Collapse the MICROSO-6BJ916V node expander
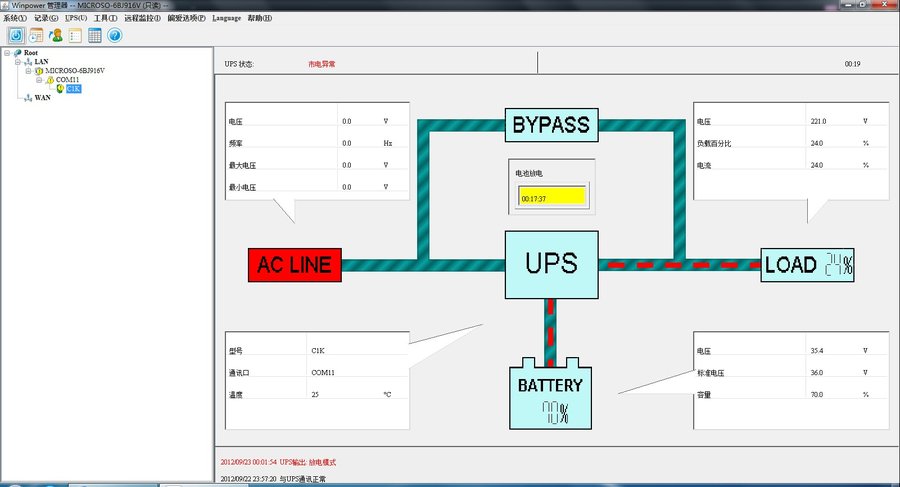900x487 pixels. 28,71
